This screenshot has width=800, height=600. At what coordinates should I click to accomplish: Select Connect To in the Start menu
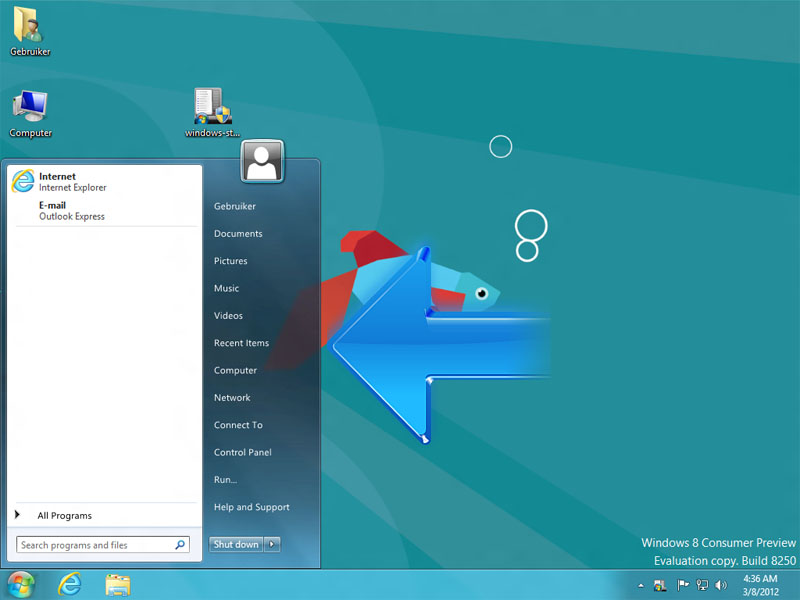click(238, 425)
